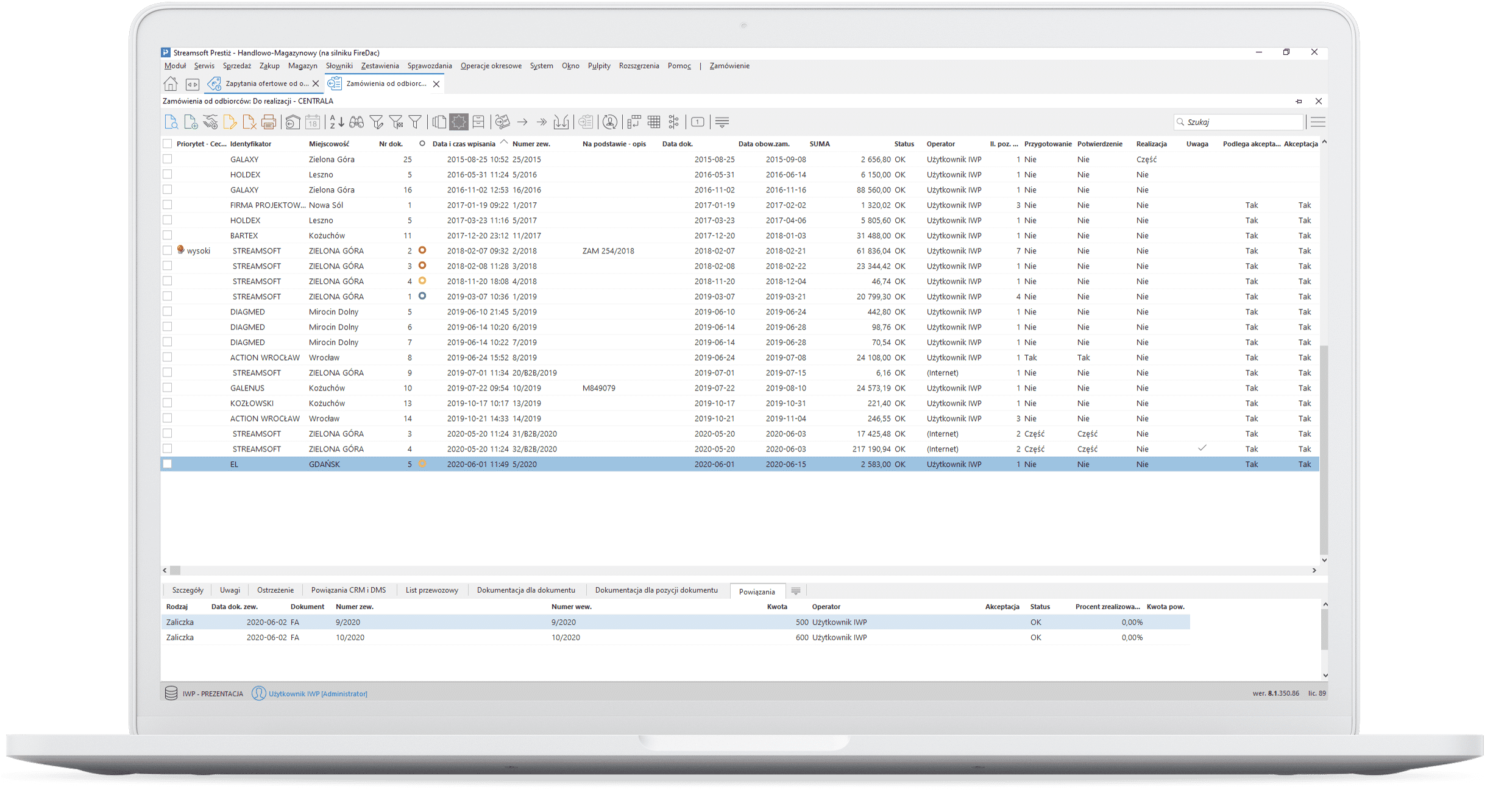Click the filter with flag icon
This screenshot has width=1493, height=812.
[x=396, y=122]
